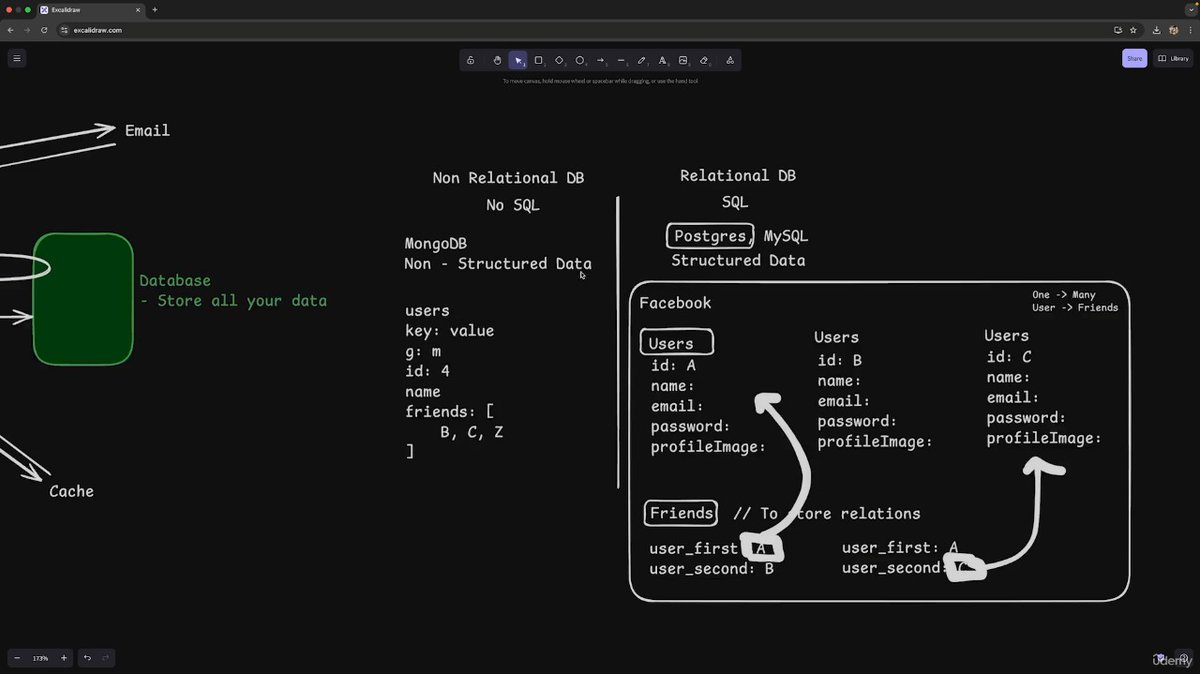Toggle the keep-tool-active lock icon
Screen dimensions: 1200x674
471,60
